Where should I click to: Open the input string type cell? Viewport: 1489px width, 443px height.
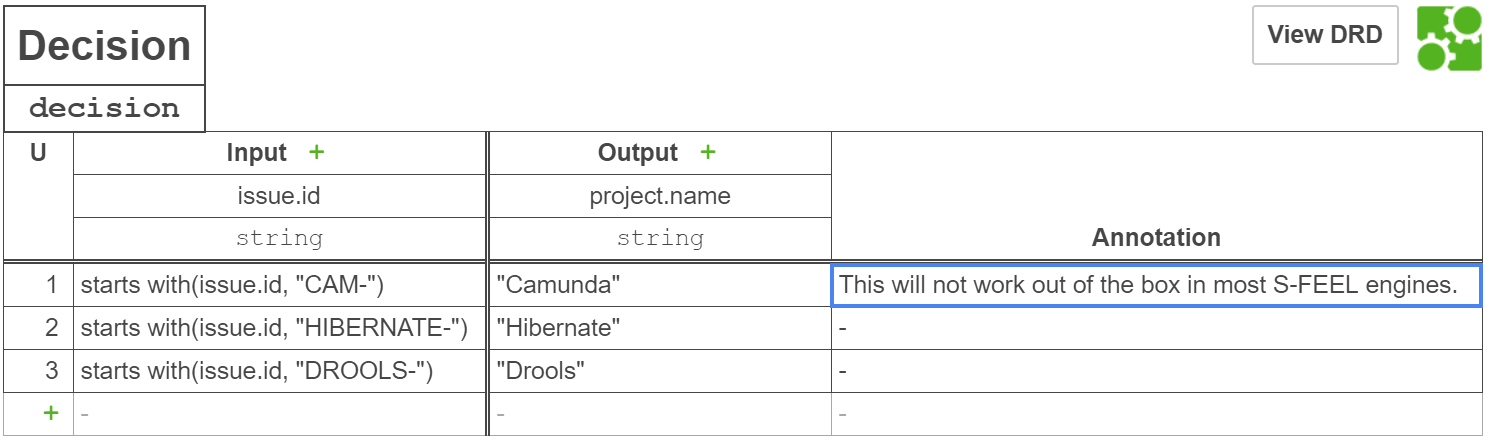(279, 238)
